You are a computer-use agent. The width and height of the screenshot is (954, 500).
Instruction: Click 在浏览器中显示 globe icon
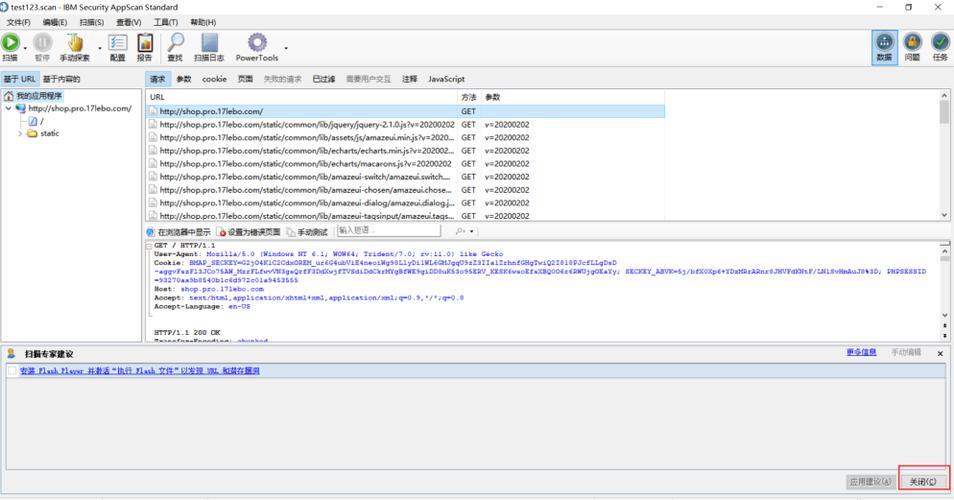(150, 232)
